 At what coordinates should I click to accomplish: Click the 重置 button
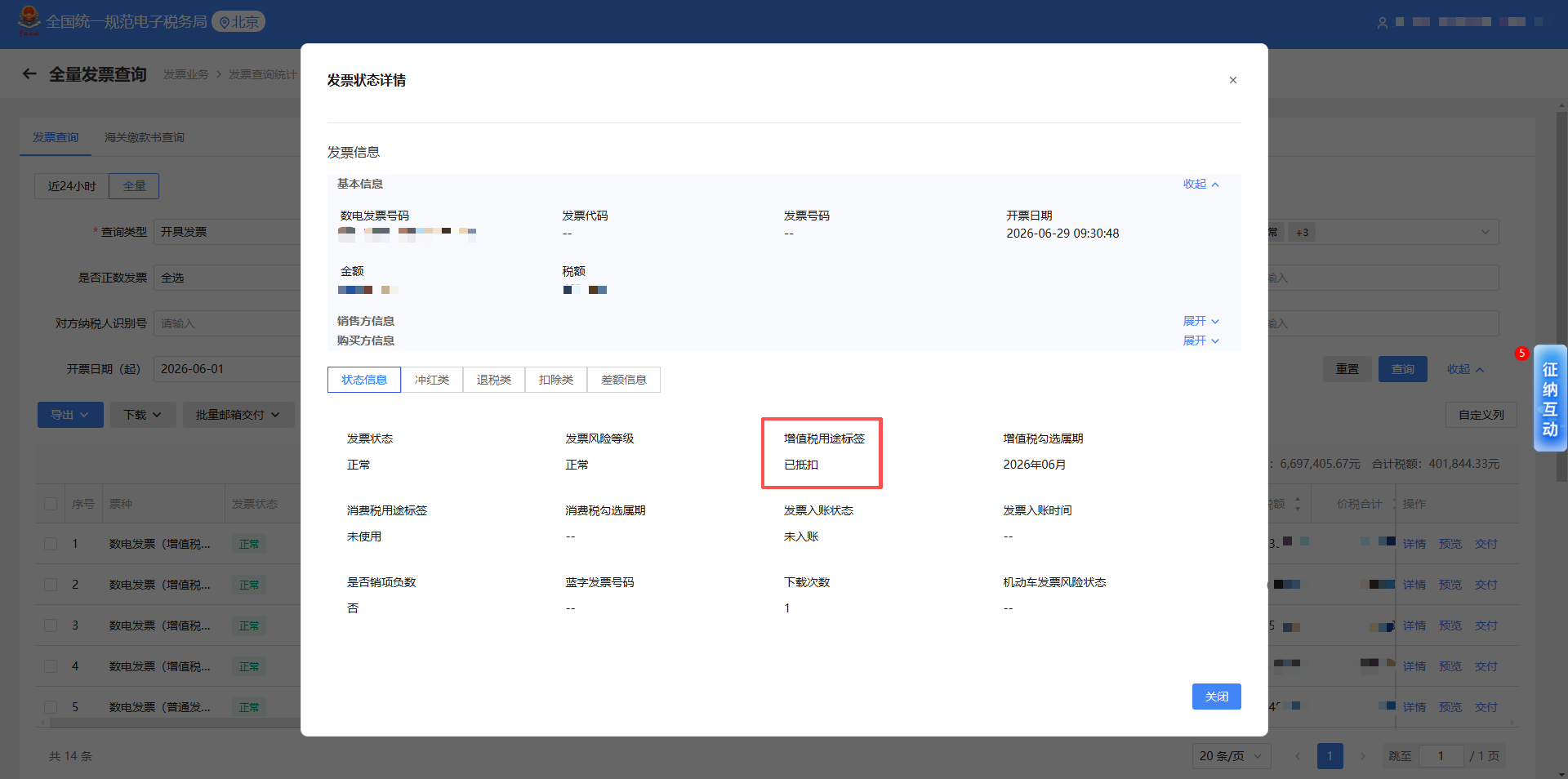1347,369
